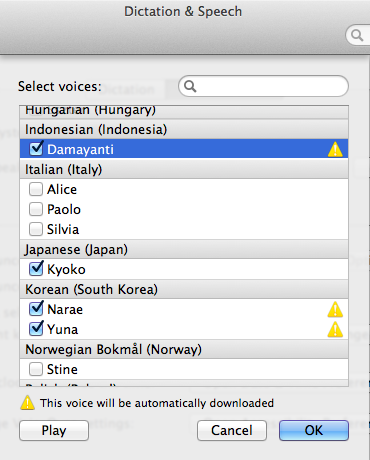
Task: Select the Norwegian Bokmål (Norway) header
Action: (184, 349)
